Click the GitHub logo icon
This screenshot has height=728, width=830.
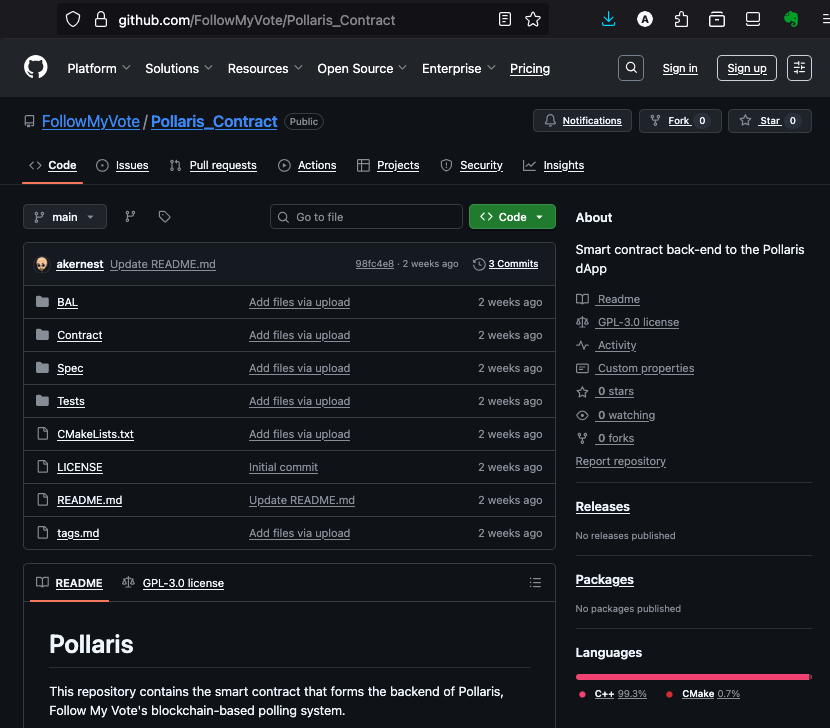36,67
